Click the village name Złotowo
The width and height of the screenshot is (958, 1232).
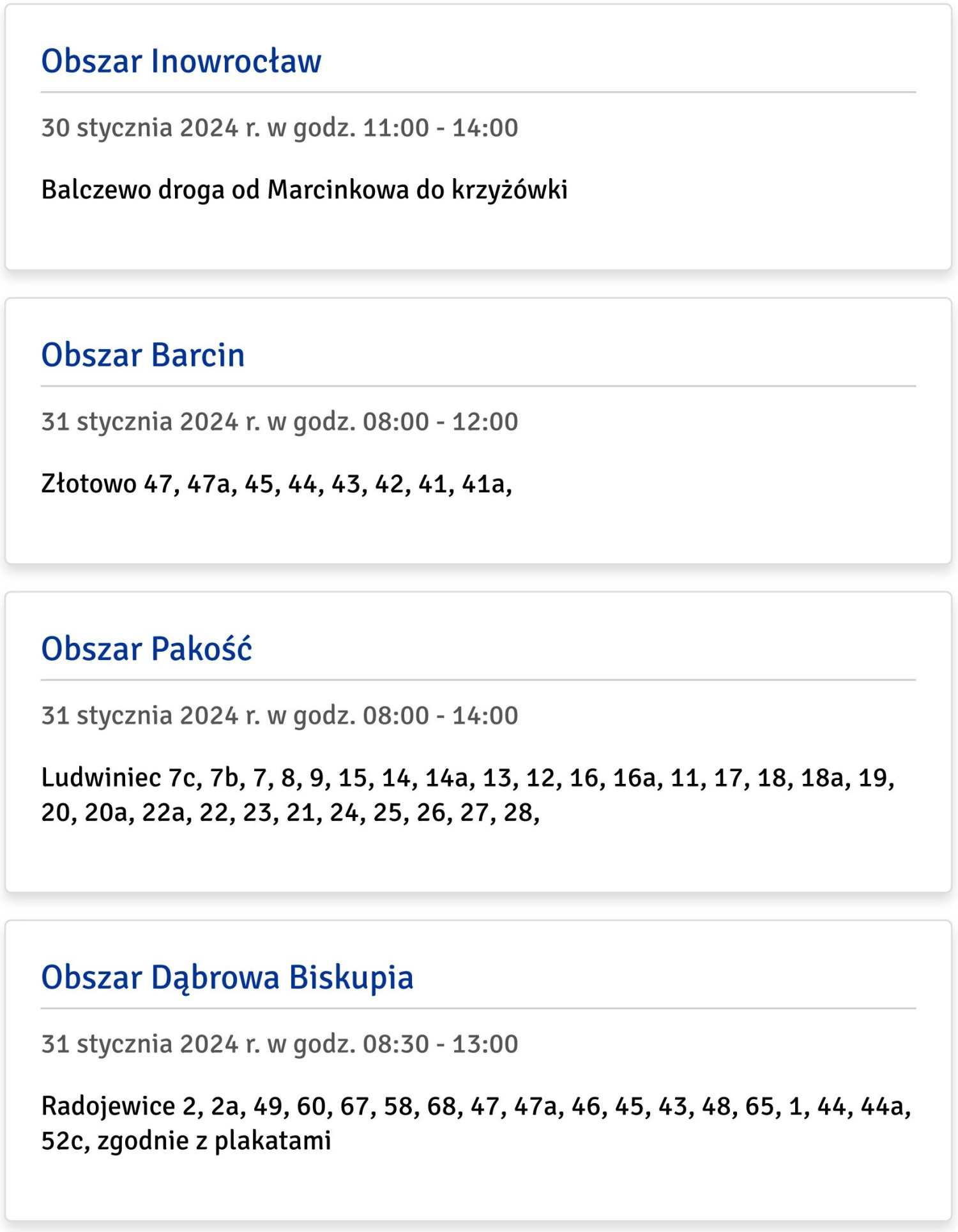[89, 484]
